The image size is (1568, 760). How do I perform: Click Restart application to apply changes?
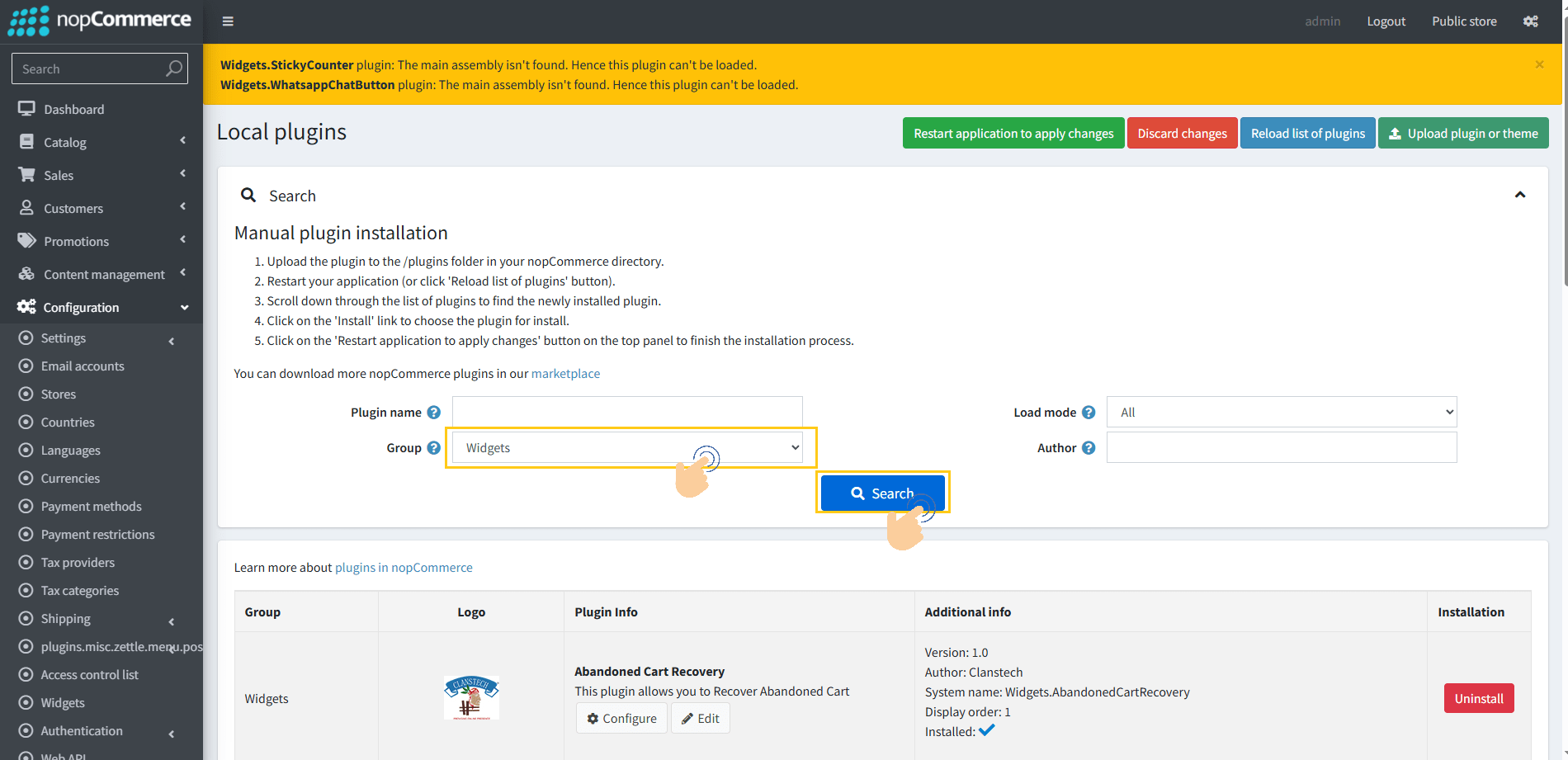click(x=1013, y=134)
